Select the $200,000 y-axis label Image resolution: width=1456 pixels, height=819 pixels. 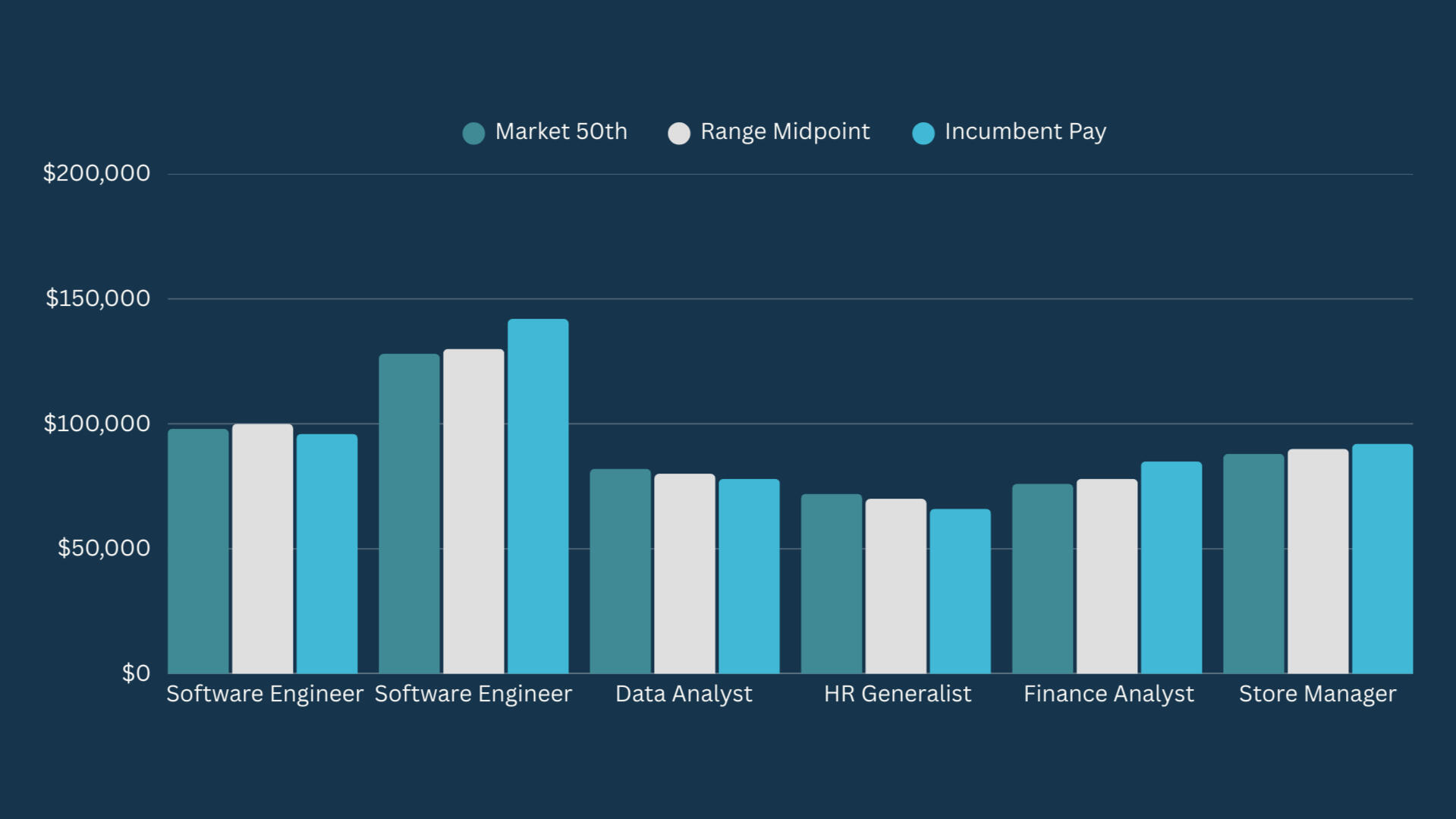click(96, 173)
